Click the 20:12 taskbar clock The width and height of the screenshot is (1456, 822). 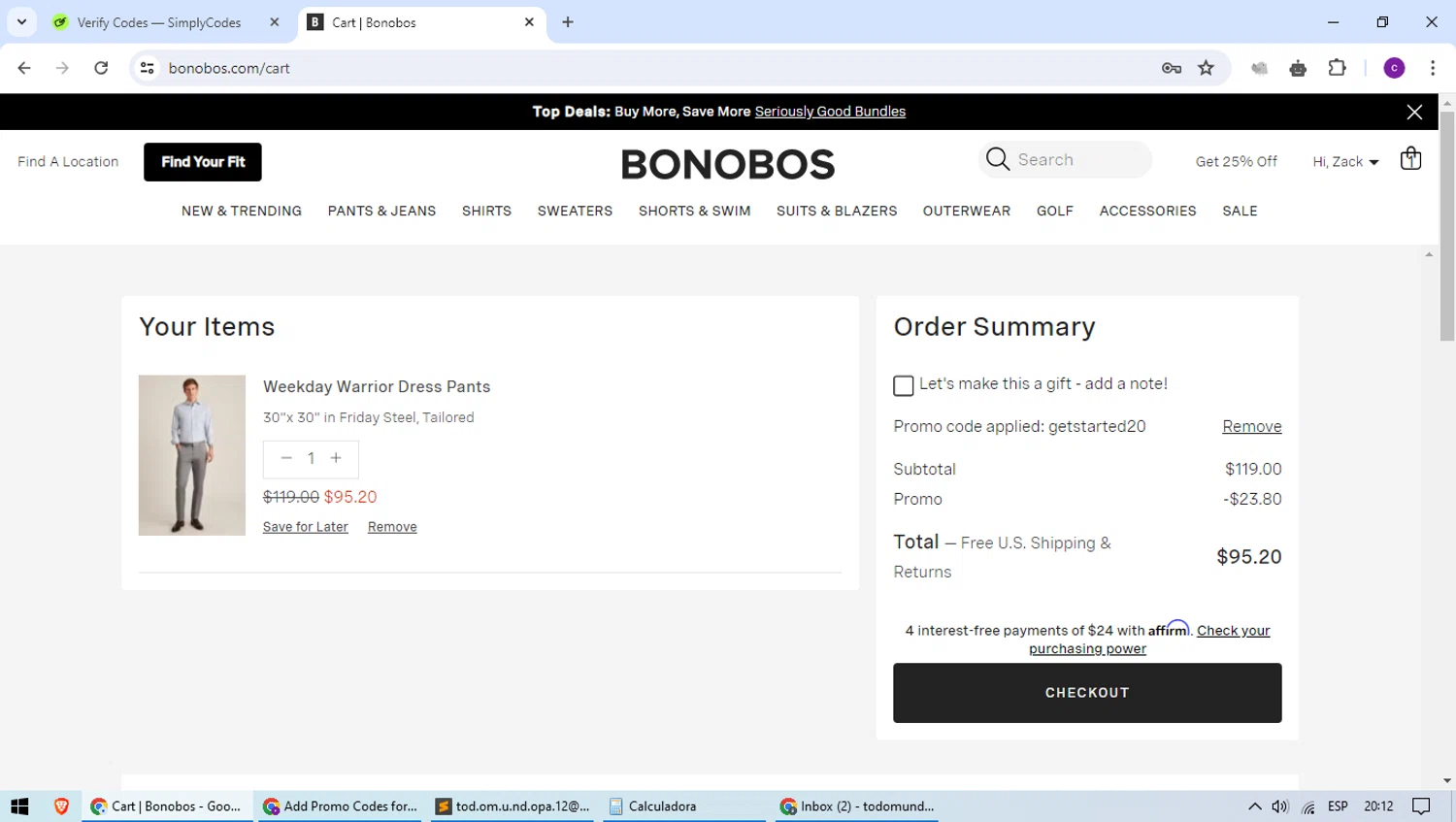click(1378, 806)
